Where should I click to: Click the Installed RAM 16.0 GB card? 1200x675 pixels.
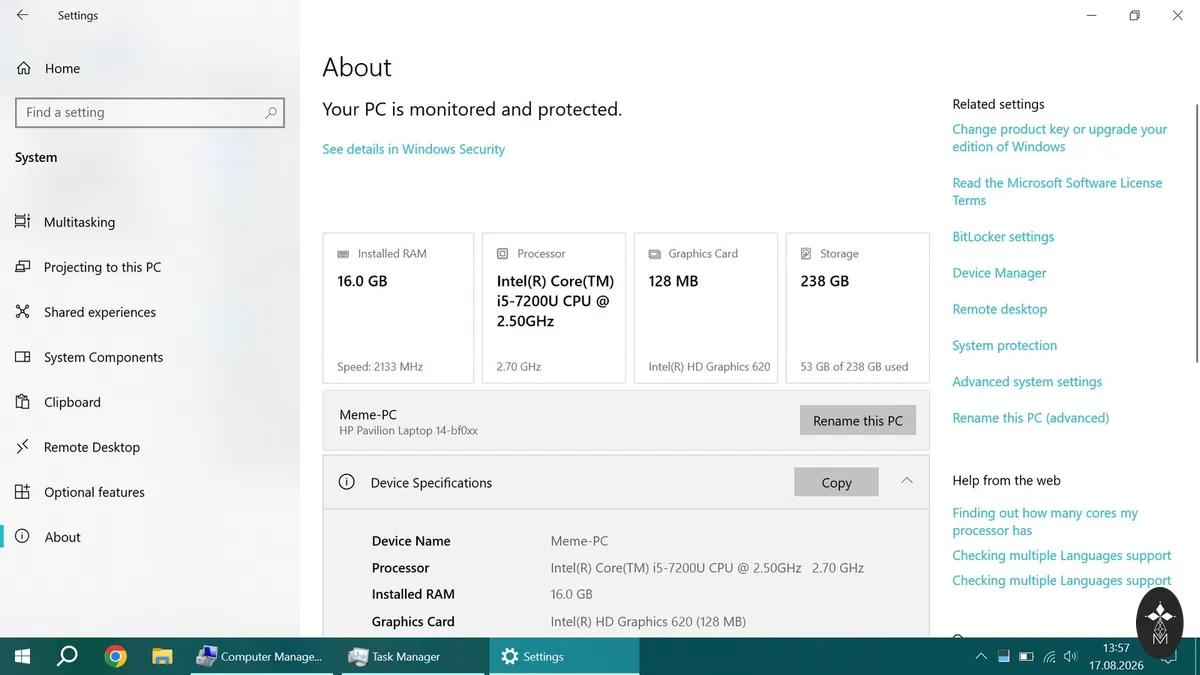coord(398,308)
